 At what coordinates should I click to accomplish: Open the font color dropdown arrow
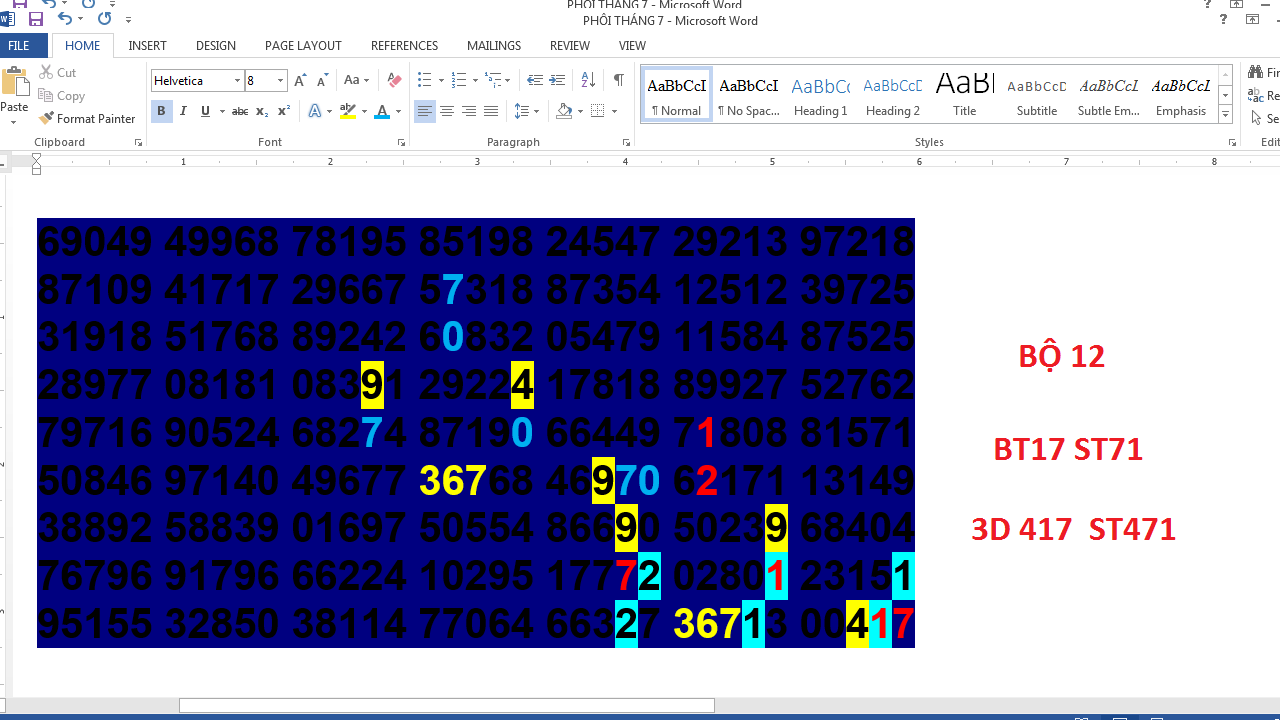click(398, 111)
